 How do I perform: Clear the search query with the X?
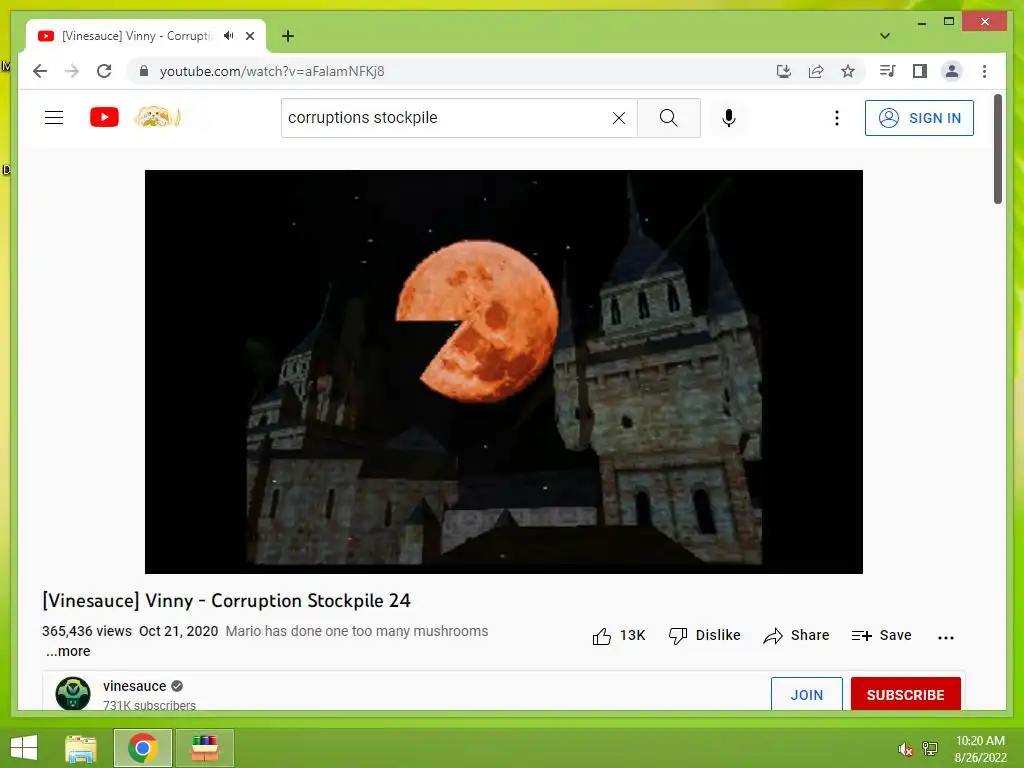point(618,118)
